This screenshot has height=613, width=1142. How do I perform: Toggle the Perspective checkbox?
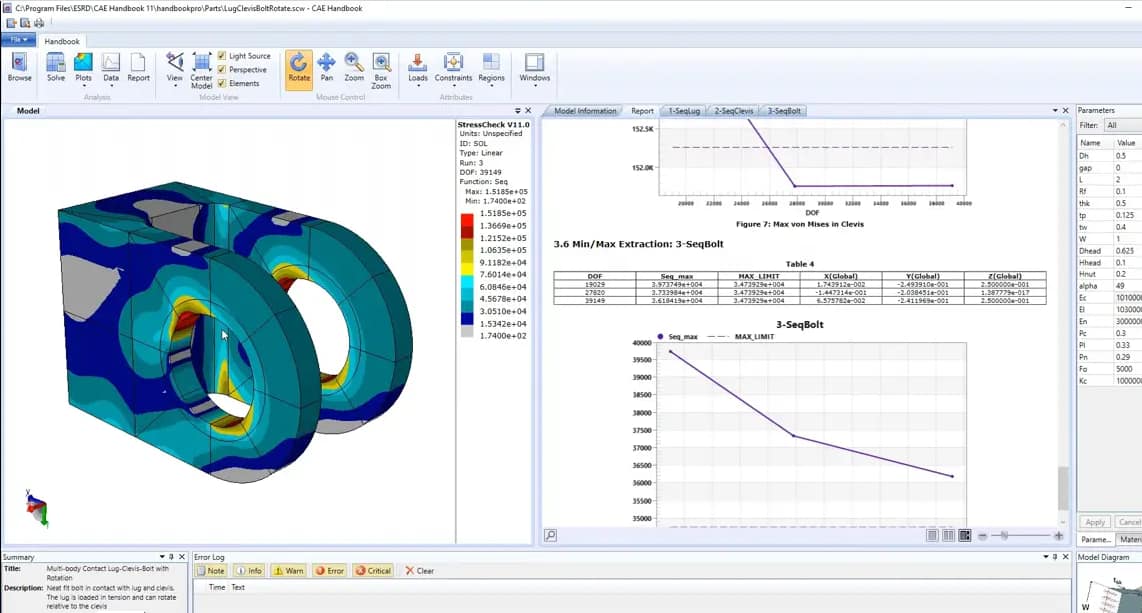tap(222, 70)
